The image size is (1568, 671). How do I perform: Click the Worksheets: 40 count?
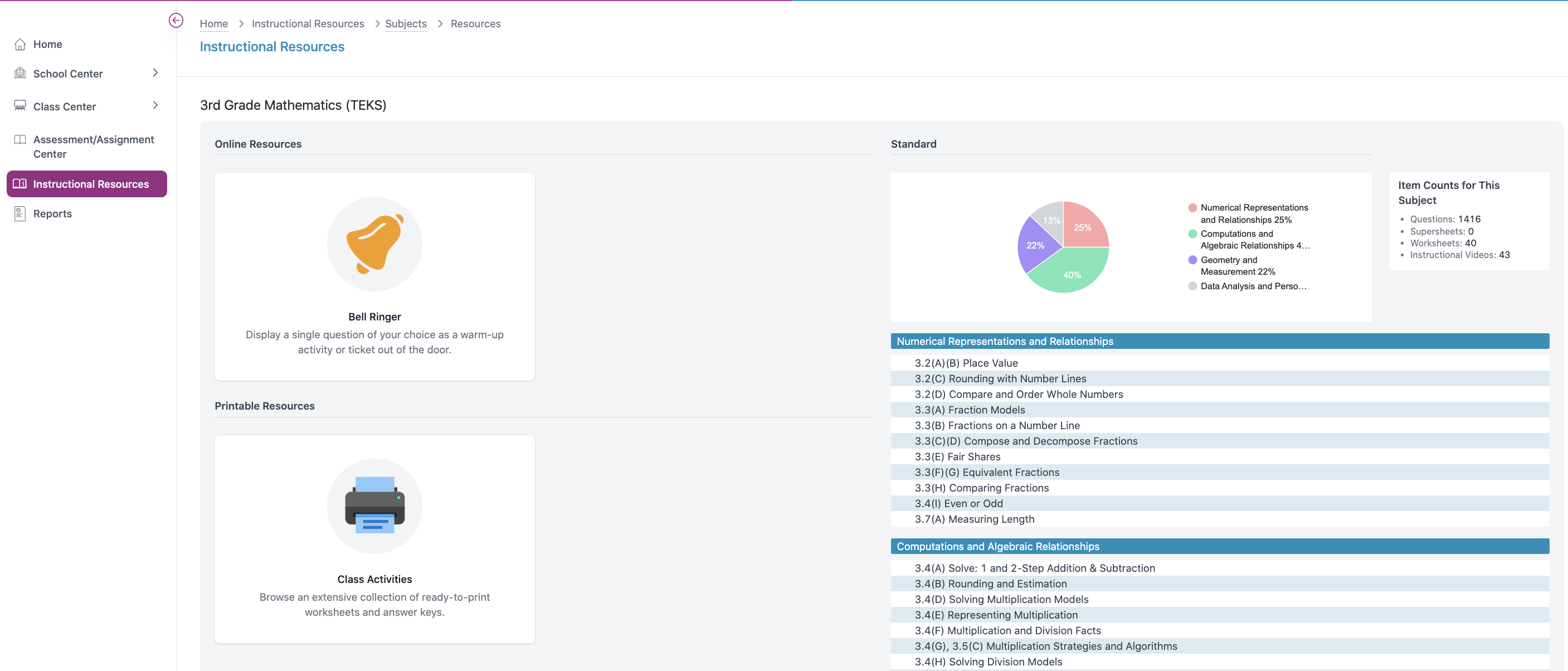(1443, 243)
